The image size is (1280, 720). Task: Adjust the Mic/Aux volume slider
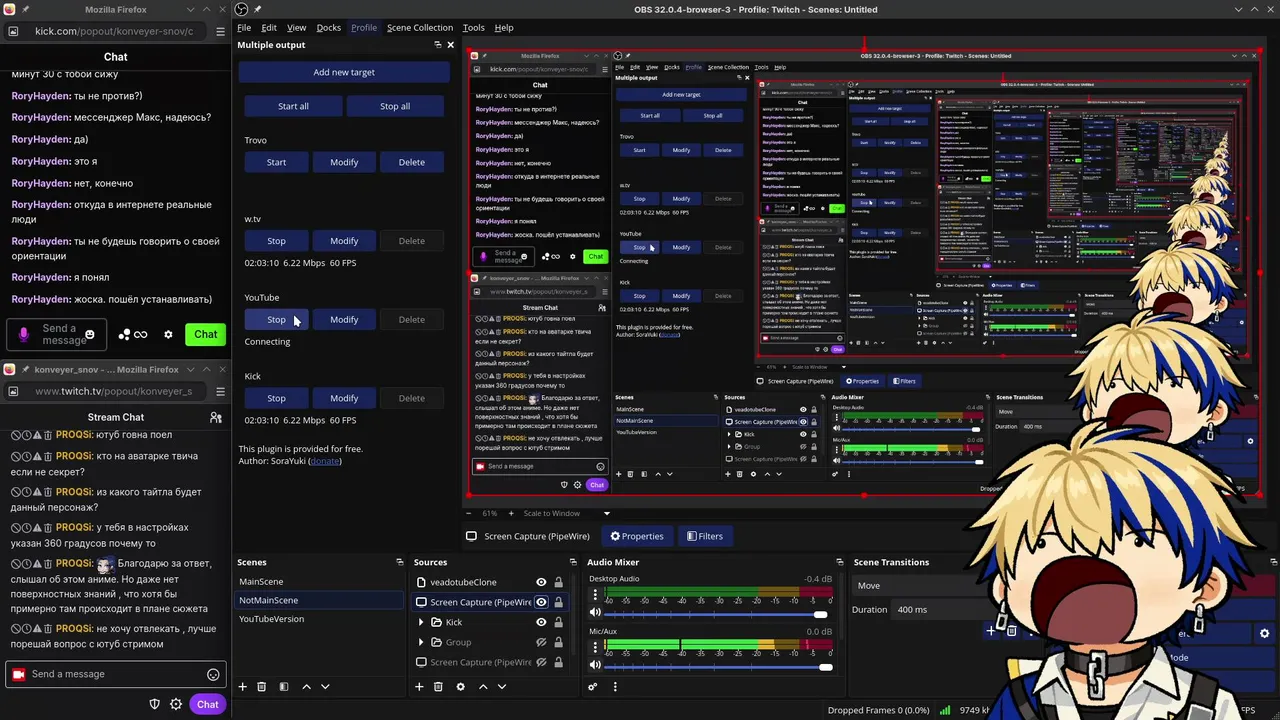point(716,667)
